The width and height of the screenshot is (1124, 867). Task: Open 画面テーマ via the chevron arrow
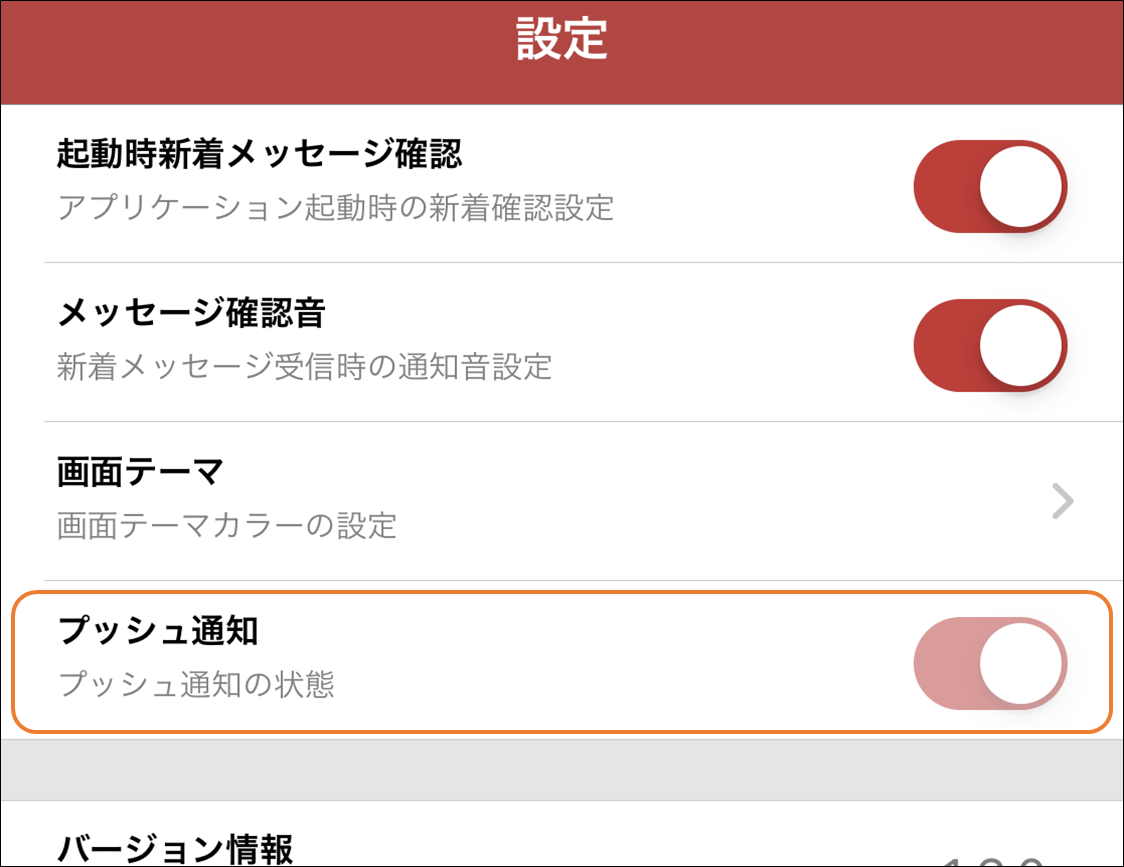[1062, 501]
